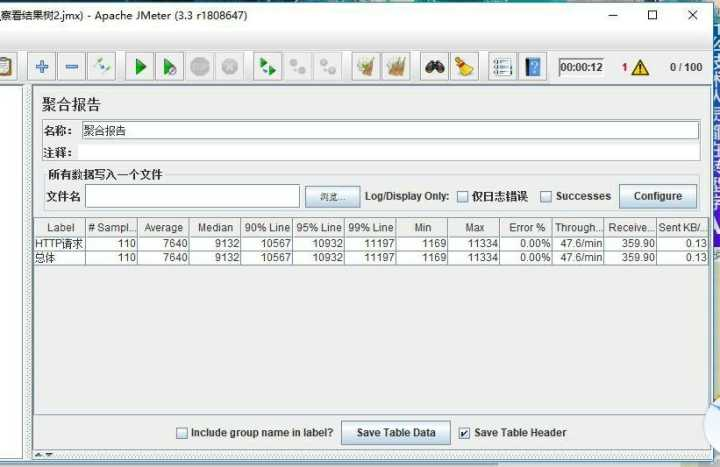Screen dimensions: 720x467
Task: Click the 注释 comment field
Action: (389, 152)
